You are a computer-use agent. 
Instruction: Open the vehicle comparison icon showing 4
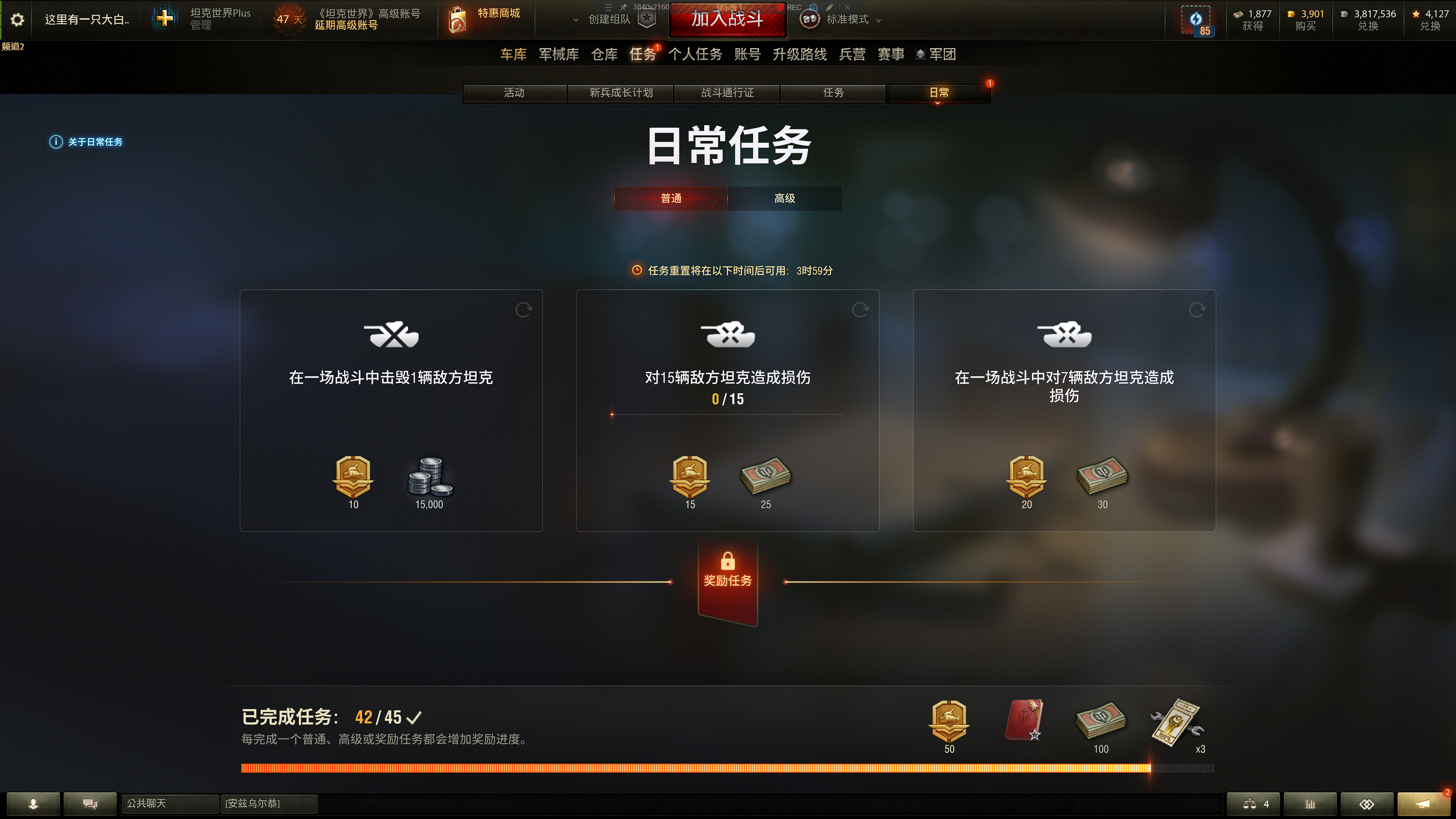point(1253,804)
